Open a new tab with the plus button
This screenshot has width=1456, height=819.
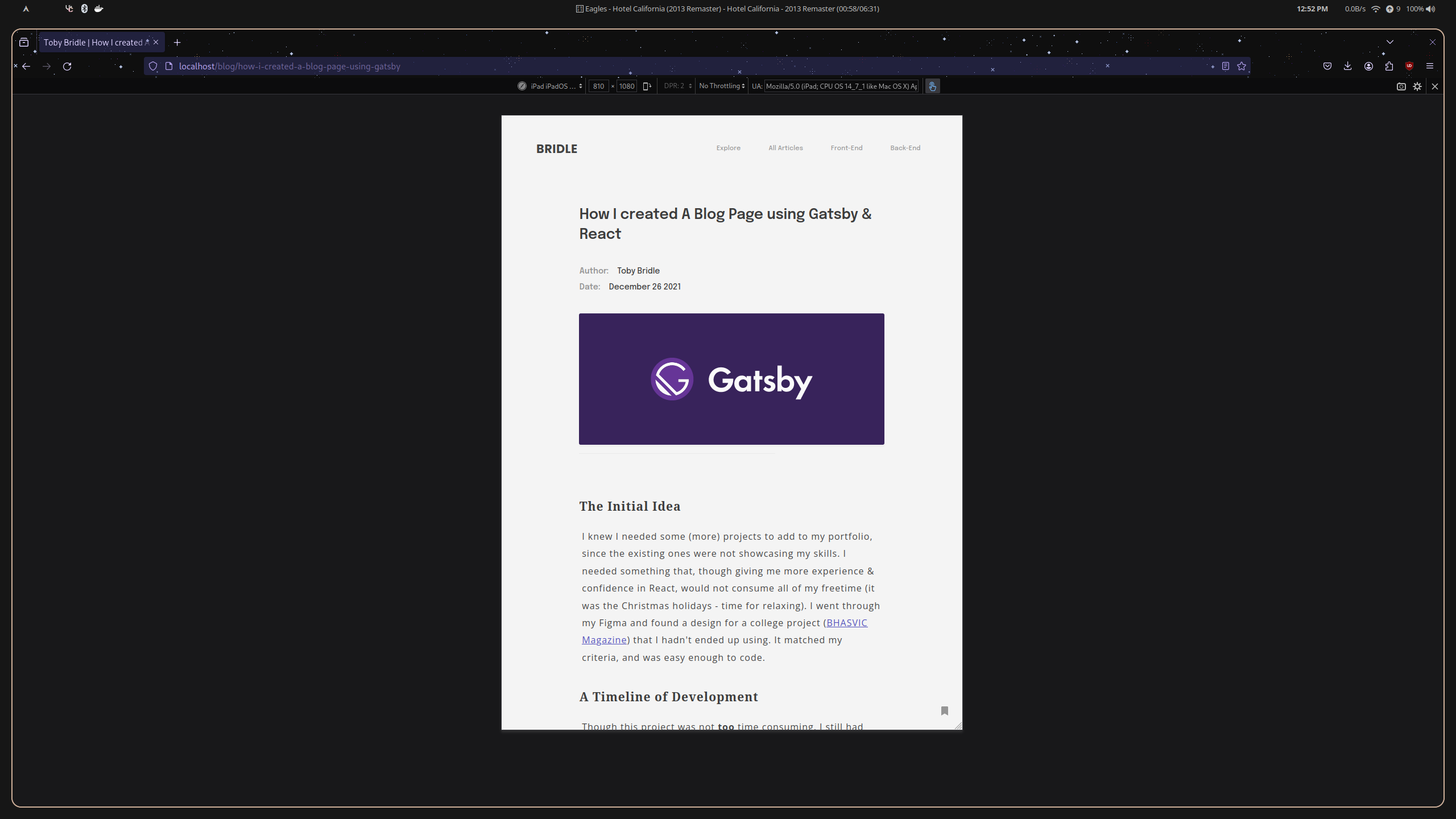177,43
